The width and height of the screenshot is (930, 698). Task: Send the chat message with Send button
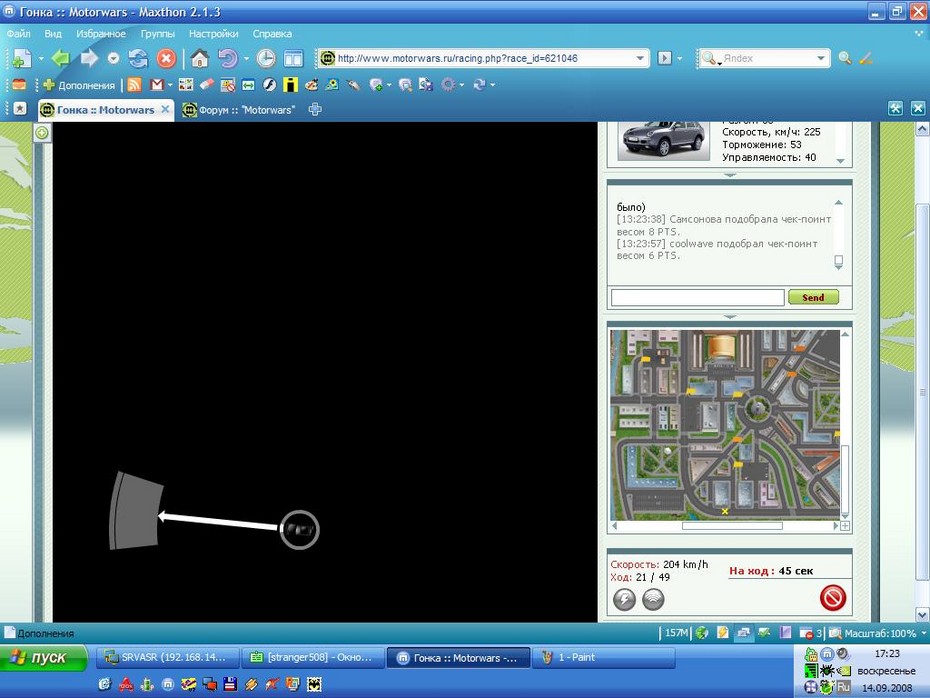pyautogui.click(x=813, y=297)
